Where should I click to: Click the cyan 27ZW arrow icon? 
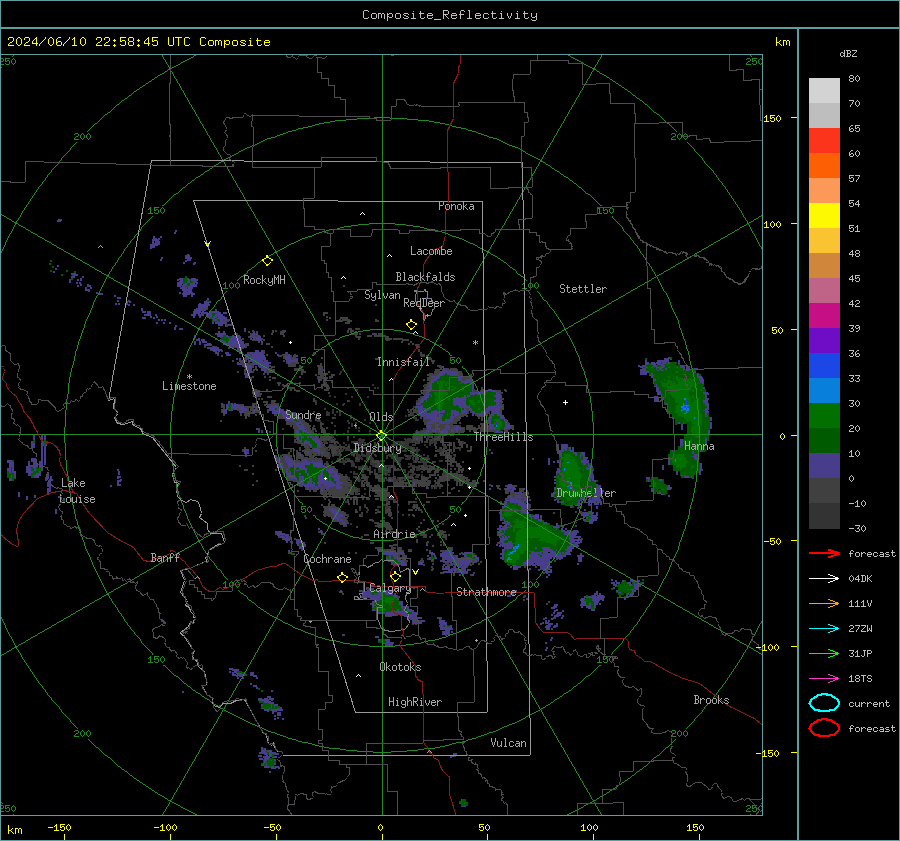point(824,629)
